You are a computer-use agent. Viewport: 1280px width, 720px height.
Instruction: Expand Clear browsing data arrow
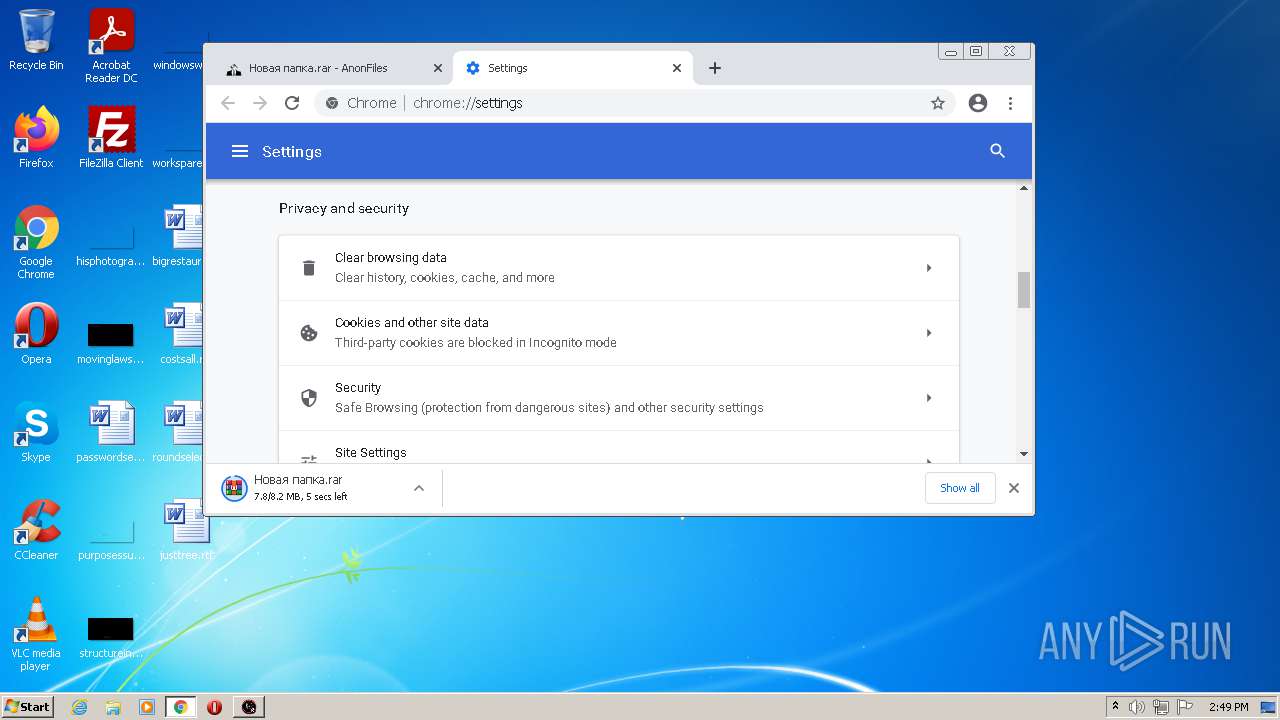click(x=929, y=268)
